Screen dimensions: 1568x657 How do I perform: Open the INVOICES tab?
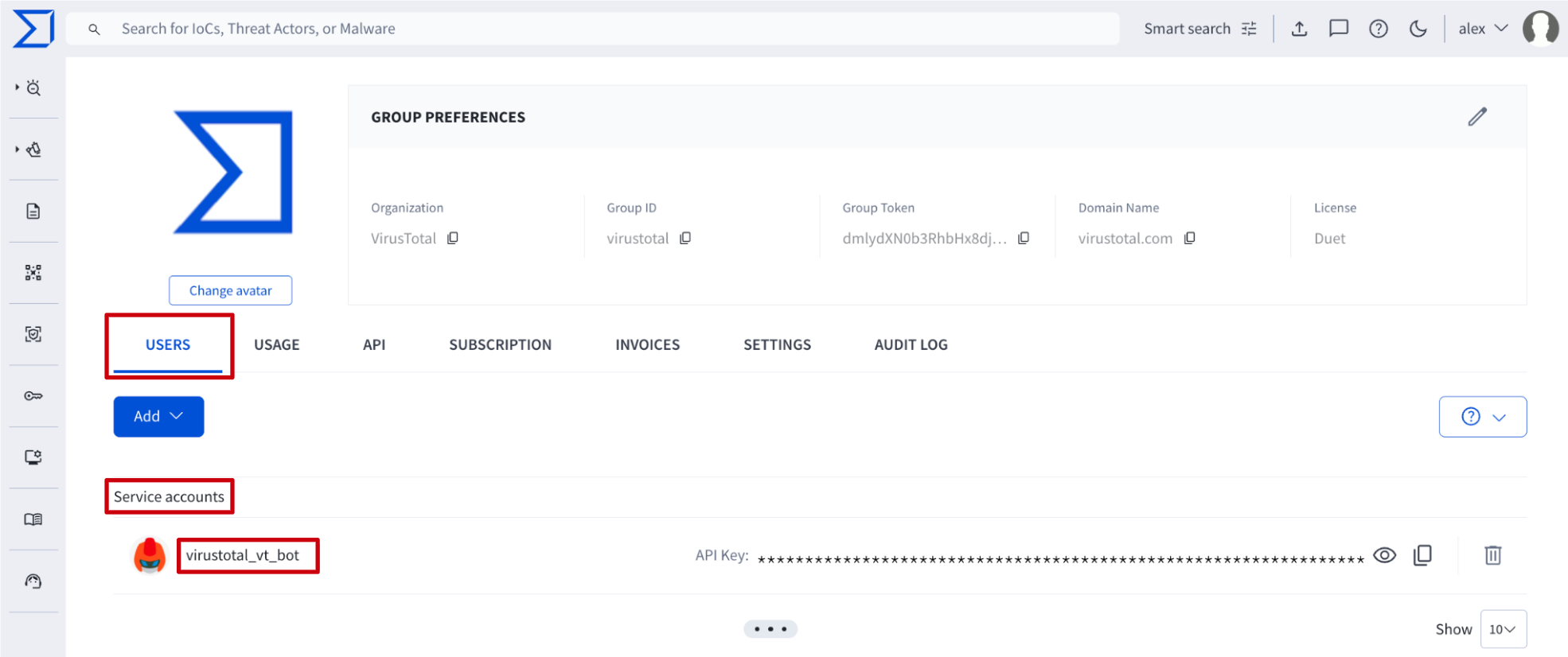(648, 344)
